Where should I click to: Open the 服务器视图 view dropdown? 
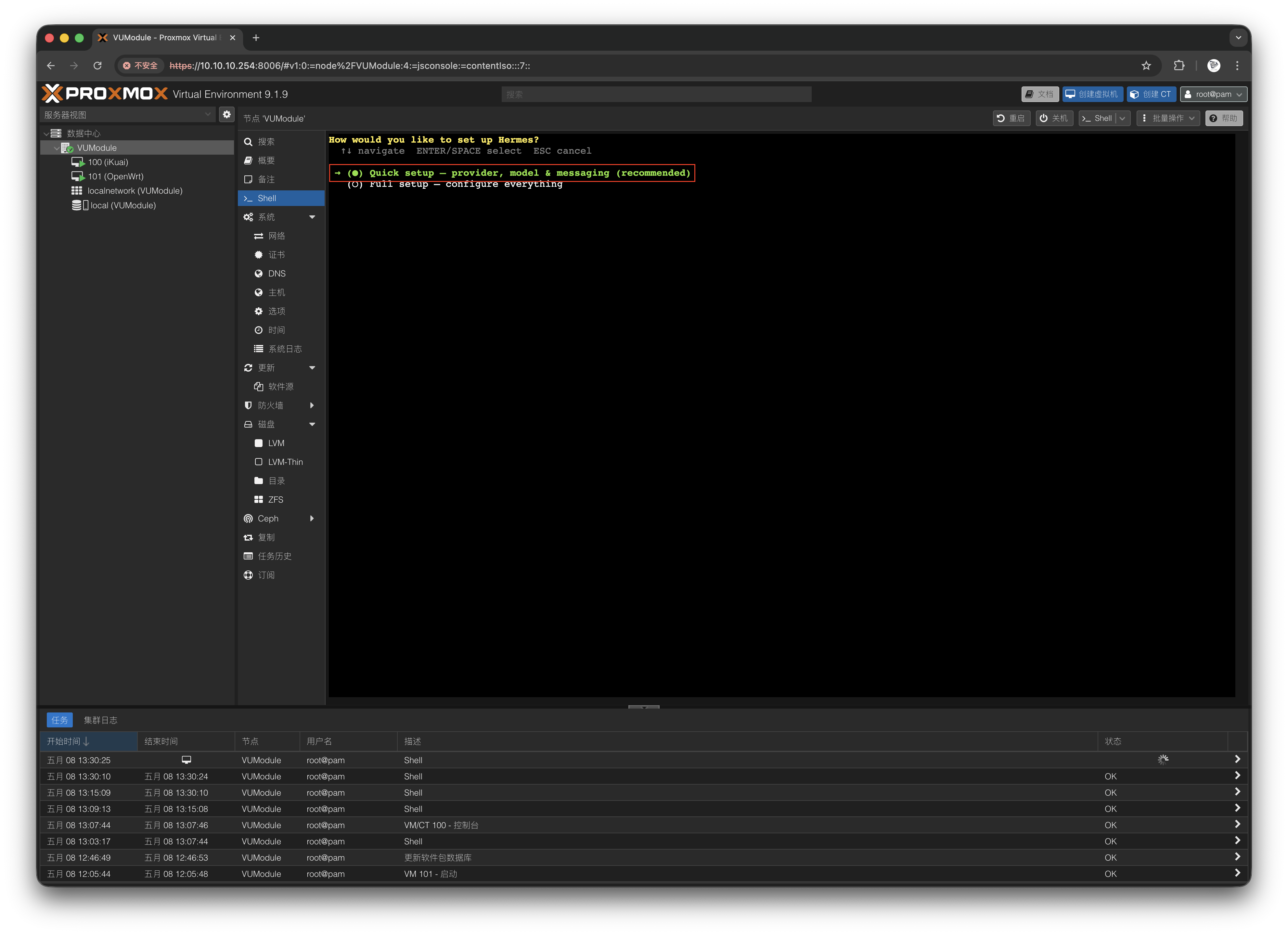click(x=128, y=115)
